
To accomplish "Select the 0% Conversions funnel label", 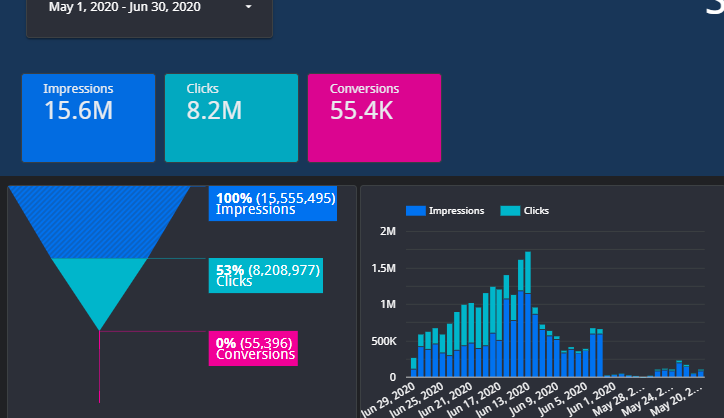I will click(x=253, y=349).
